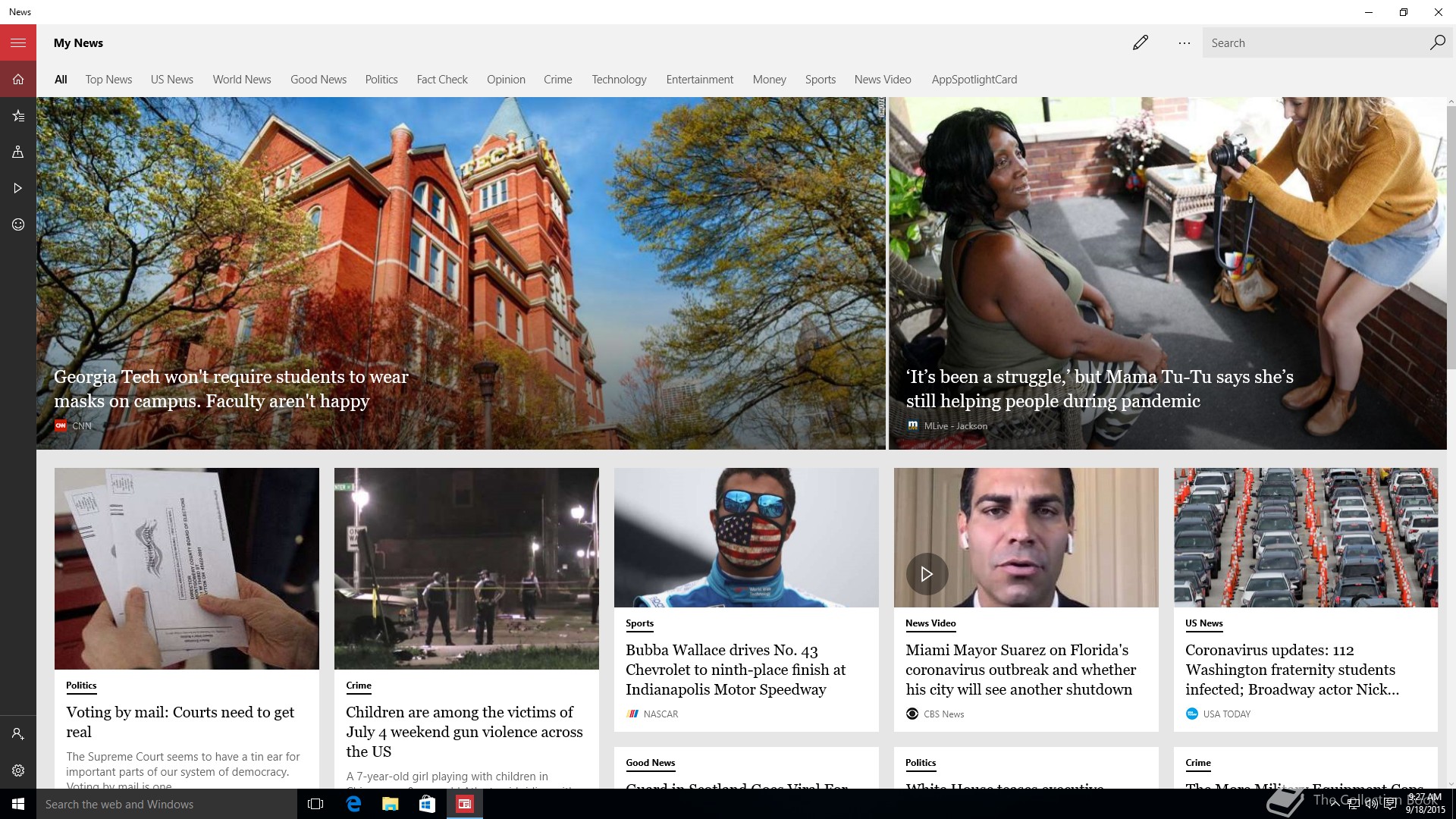Image resolution: width=1456 pixels, height=819 pixels.
Task: Open Miami Mayor Suarez coronavirus story
Action: coord(1021,670)
